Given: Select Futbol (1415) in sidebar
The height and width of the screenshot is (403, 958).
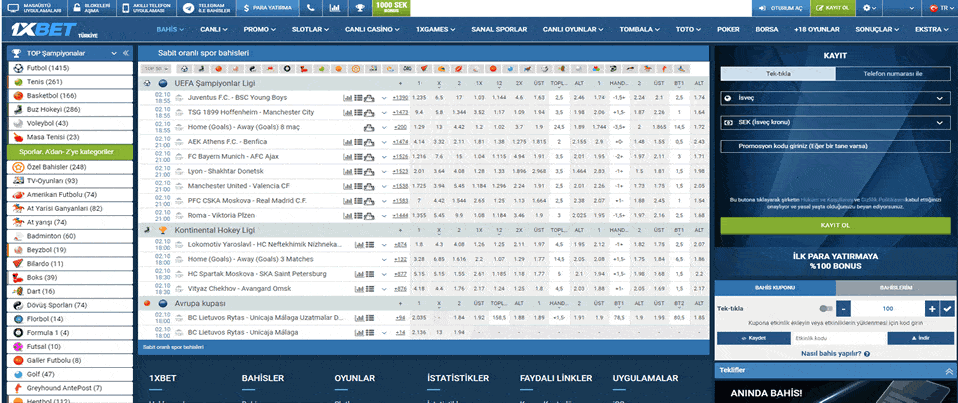Looking at the screenshot, I should point(71,68).
